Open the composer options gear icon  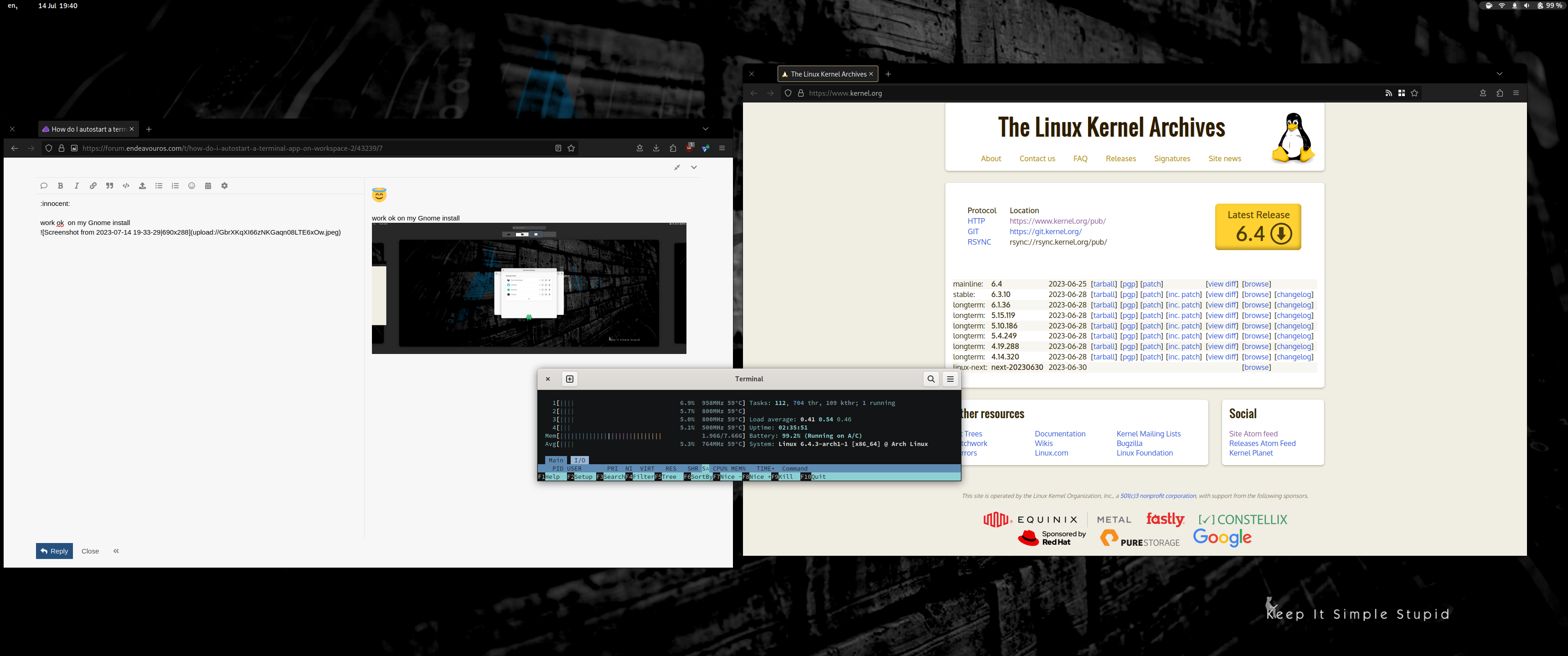pos(225,185)
